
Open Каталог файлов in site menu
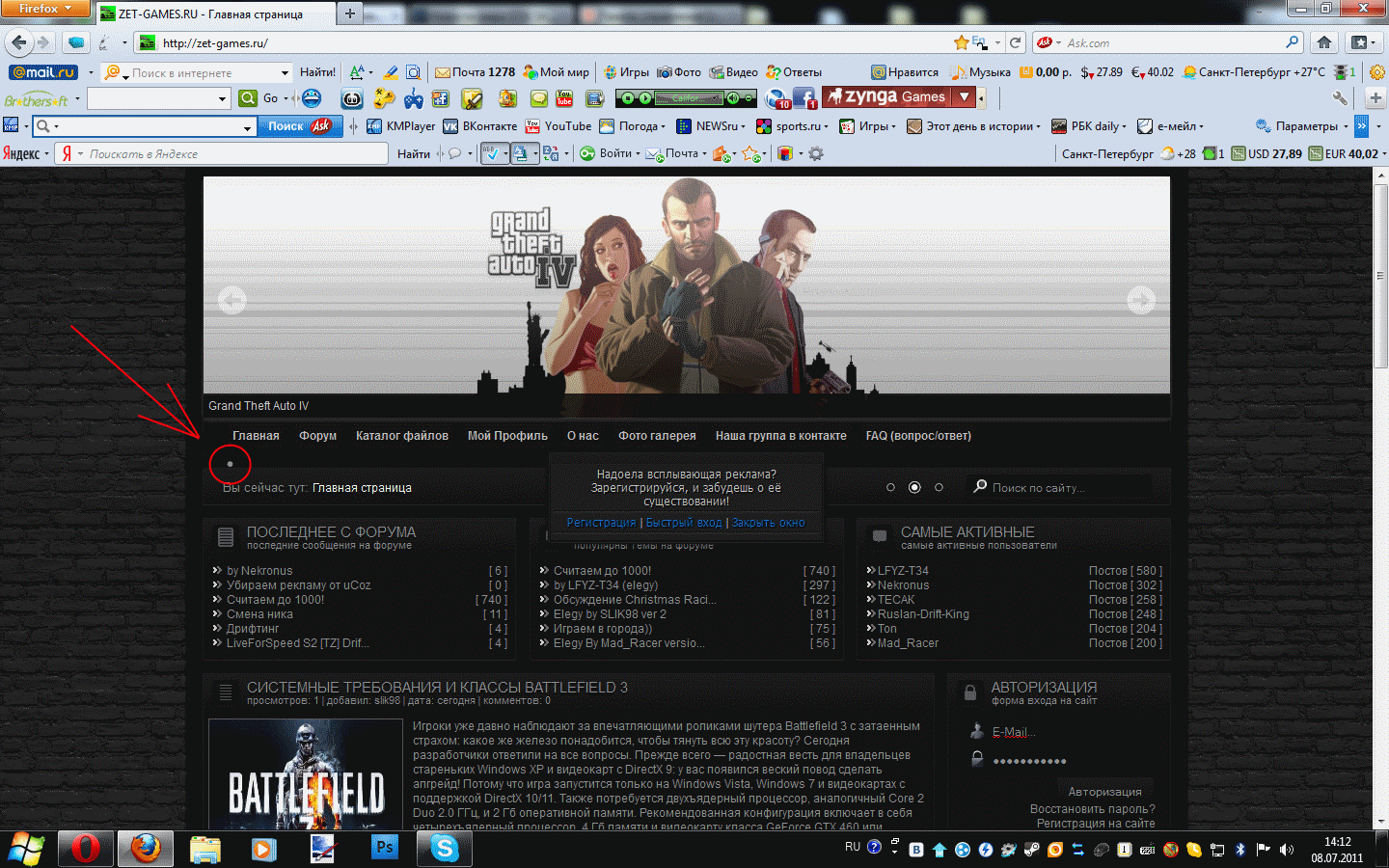402,436
